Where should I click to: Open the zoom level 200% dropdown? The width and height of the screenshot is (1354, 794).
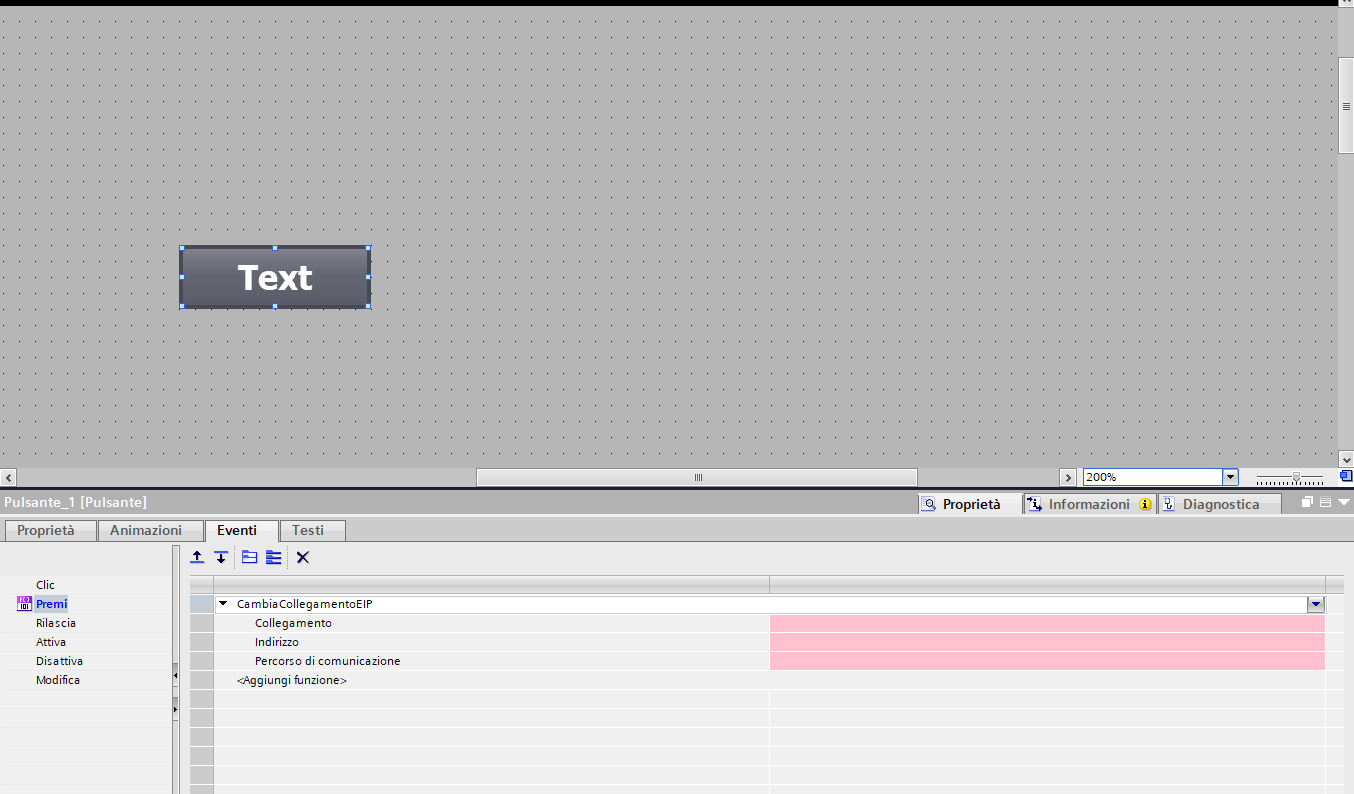tap(1231, 478)
